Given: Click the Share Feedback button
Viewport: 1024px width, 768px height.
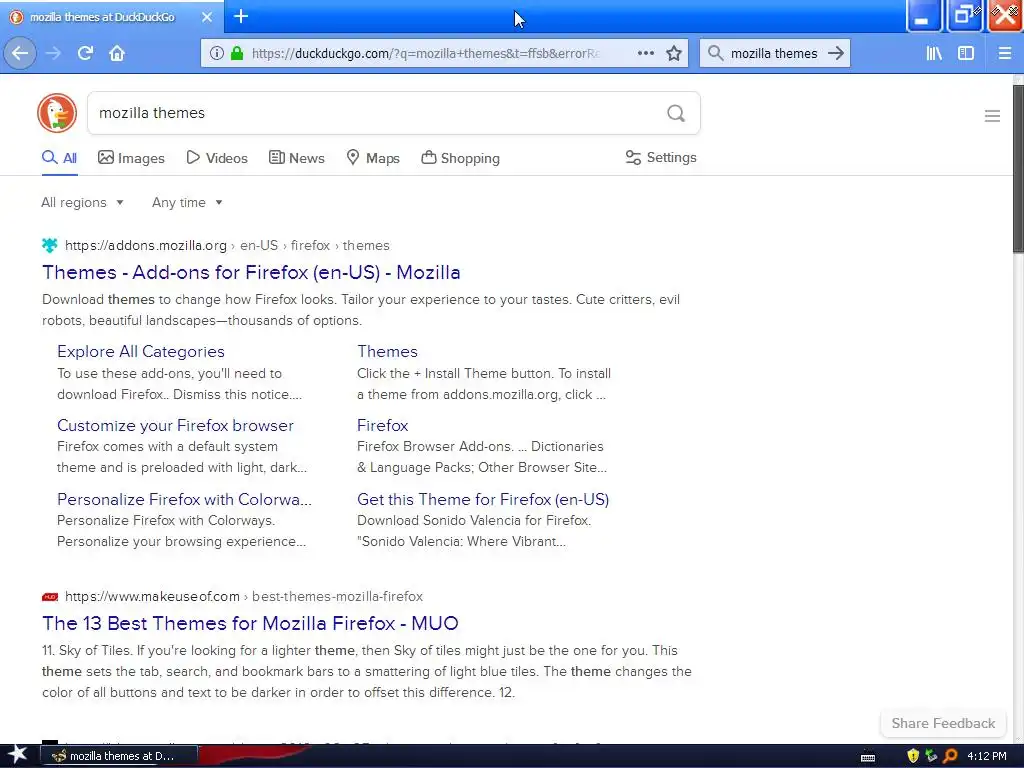Looking at the screenshot, I should [x=943, y=723].
